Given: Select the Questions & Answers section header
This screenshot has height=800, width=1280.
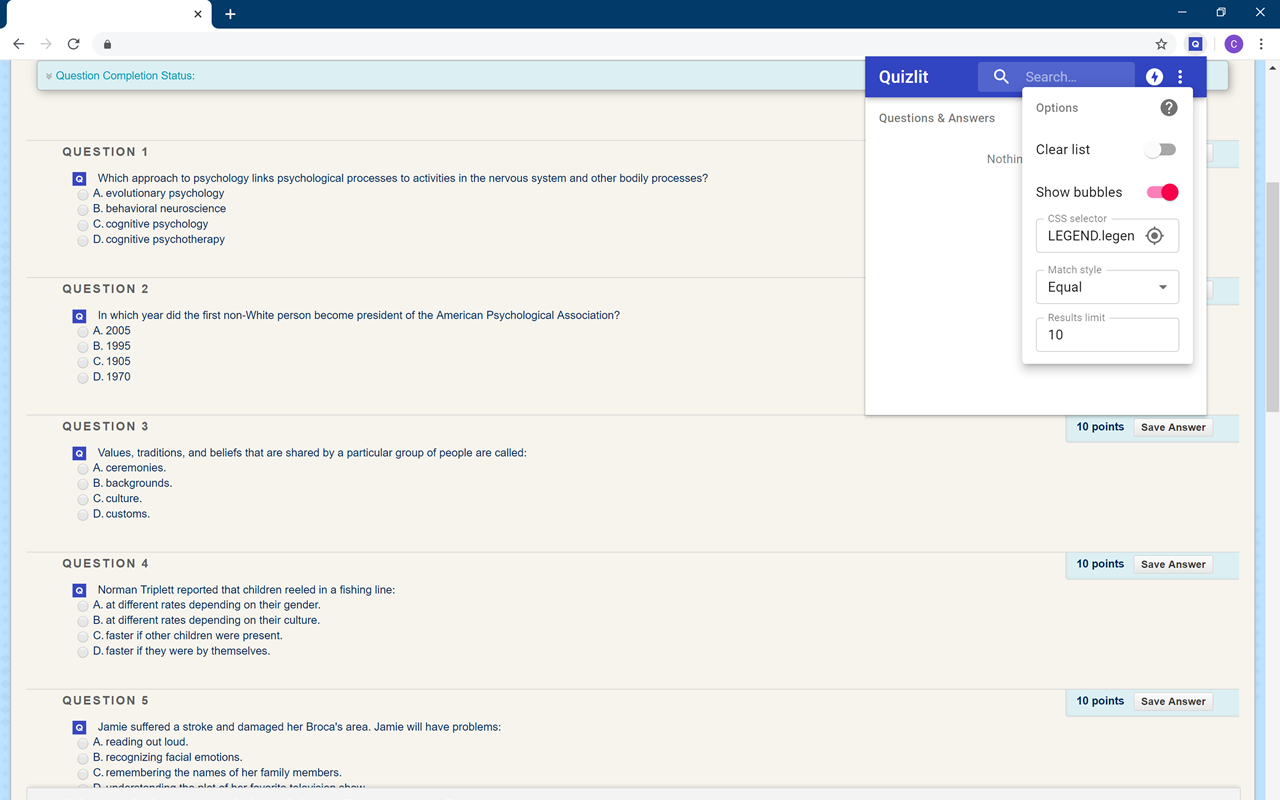Looking at the screenshot, I should click(x=937, y=117).
